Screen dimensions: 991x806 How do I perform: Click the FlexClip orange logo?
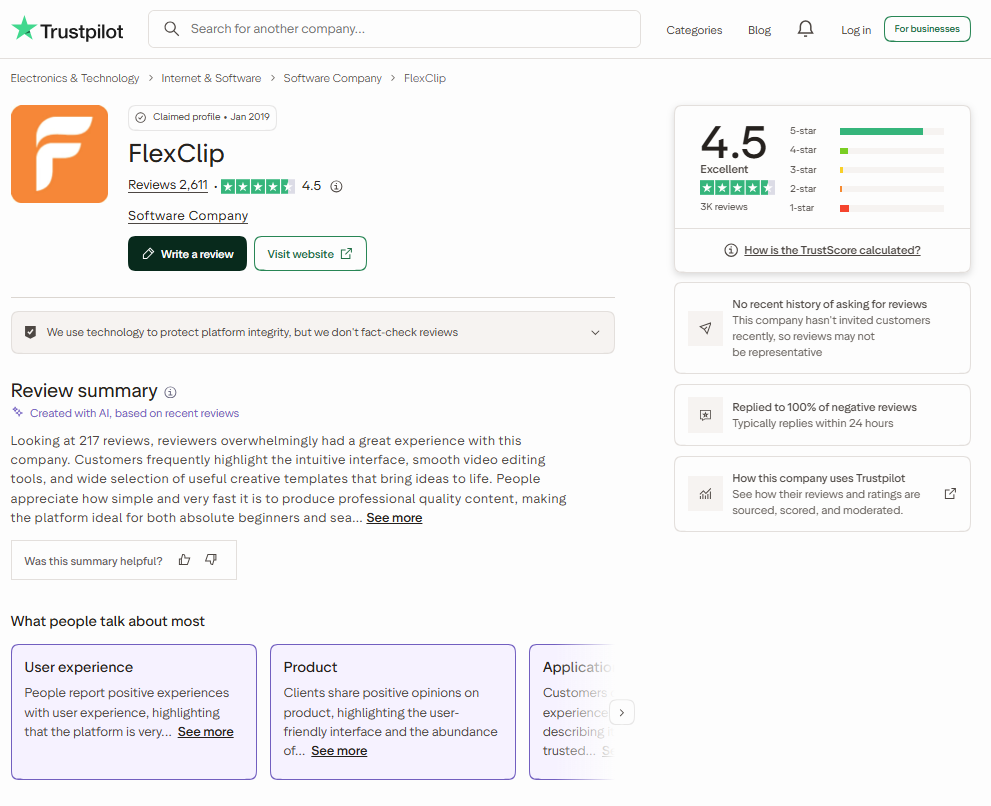coord(59,154)
